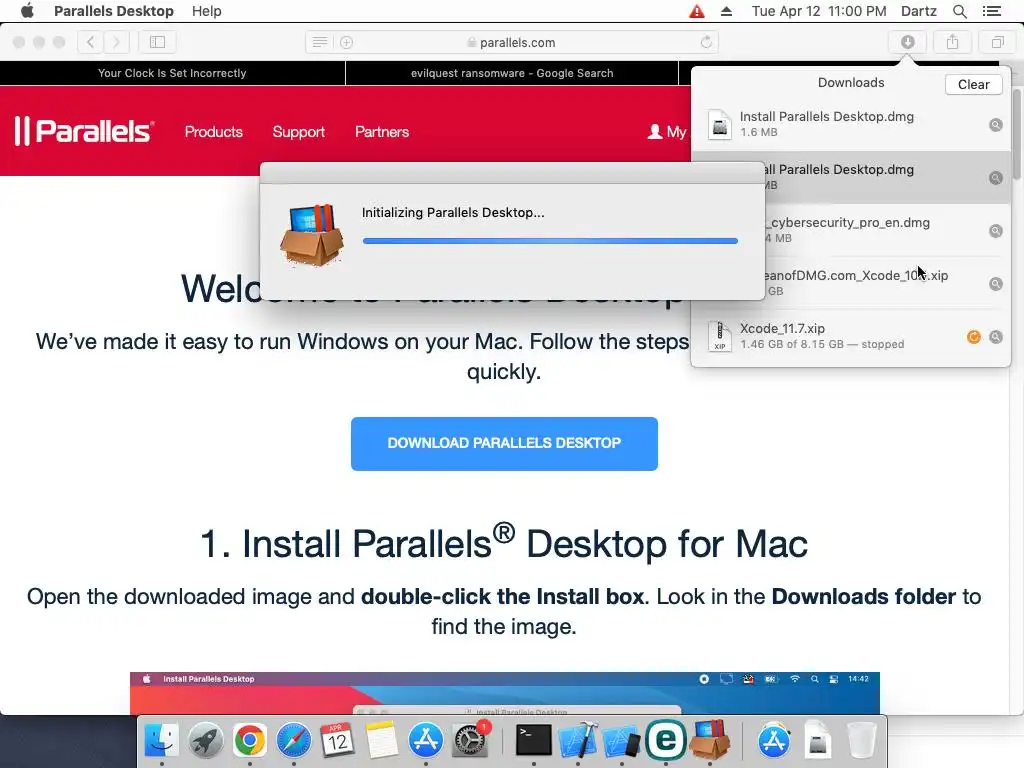The height and width of the screenshot is (768, 1024).
Task: Open the disk image file icon in Dock
Action: pyautogui.click(x=818, y=741)
